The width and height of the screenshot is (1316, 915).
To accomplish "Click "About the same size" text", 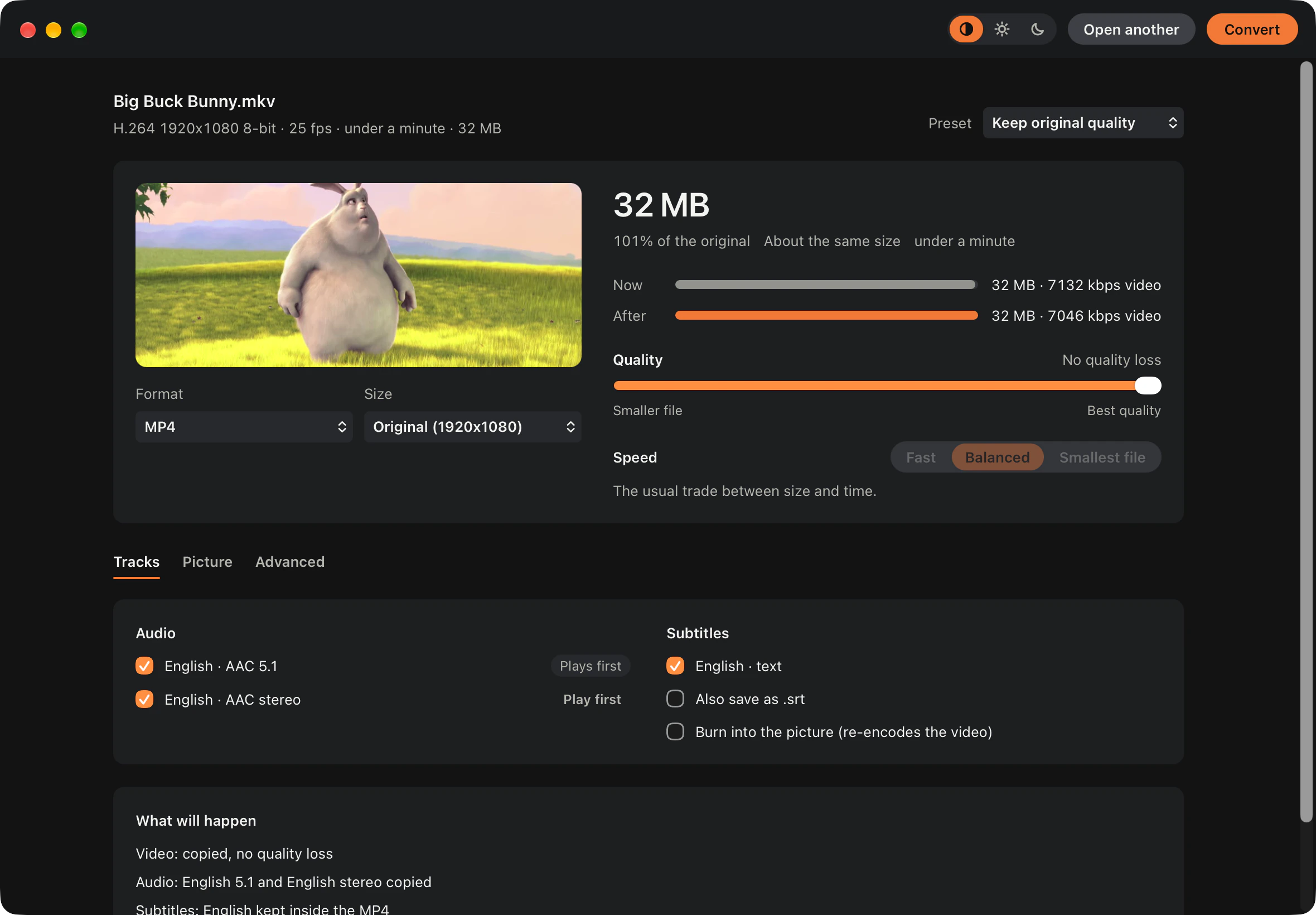I will [x=832, y=242].
